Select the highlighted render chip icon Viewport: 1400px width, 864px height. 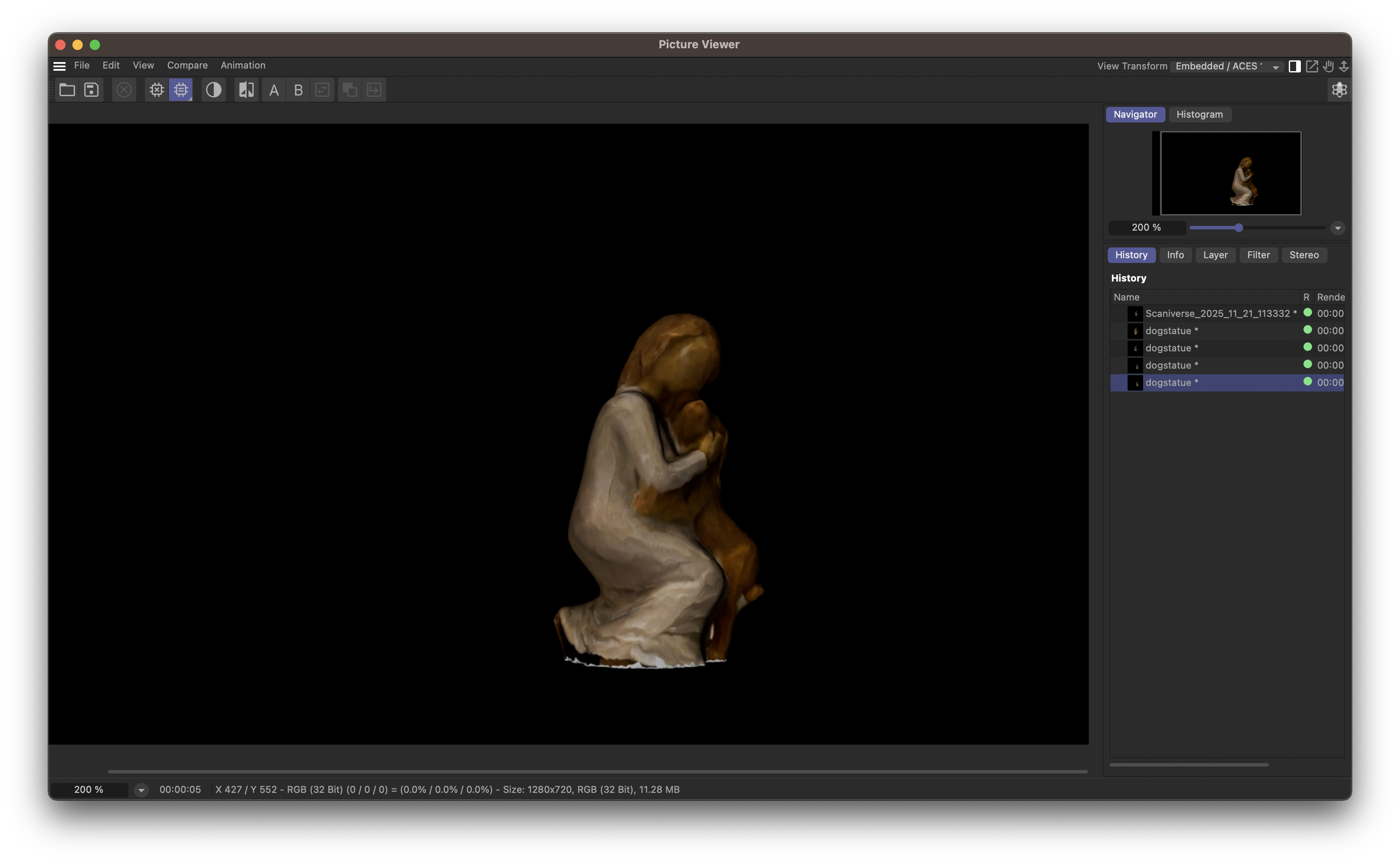tap(181, 90)
